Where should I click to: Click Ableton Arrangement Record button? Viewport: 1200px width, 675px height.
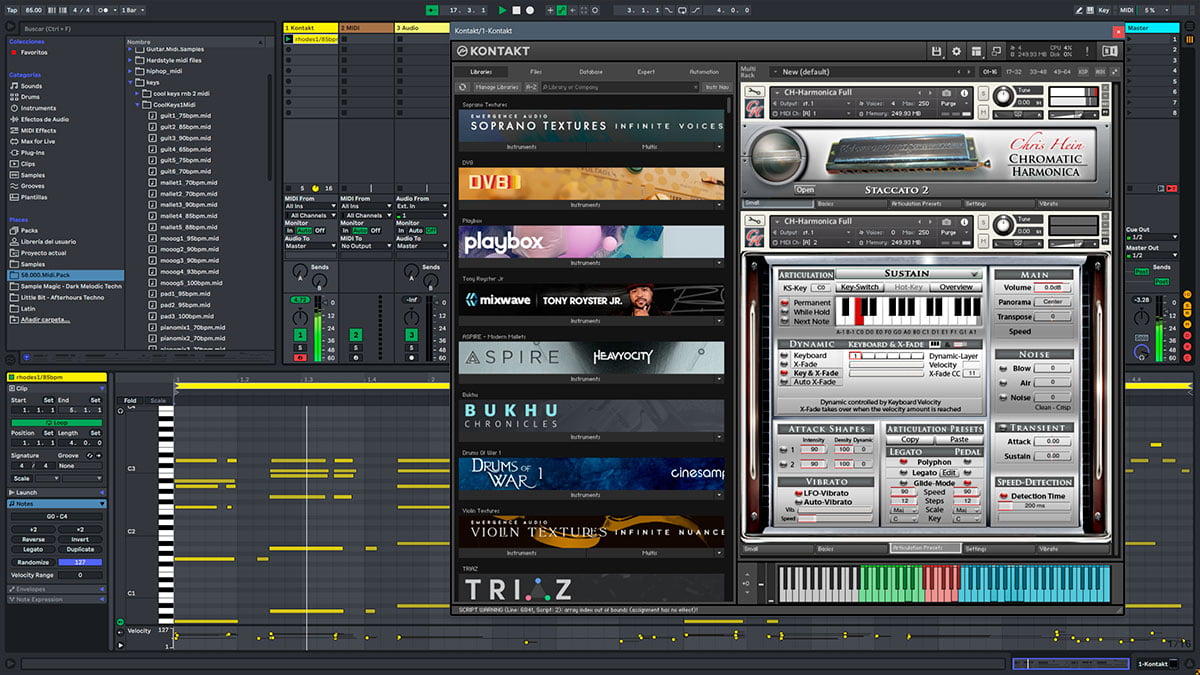pos(529,10)
